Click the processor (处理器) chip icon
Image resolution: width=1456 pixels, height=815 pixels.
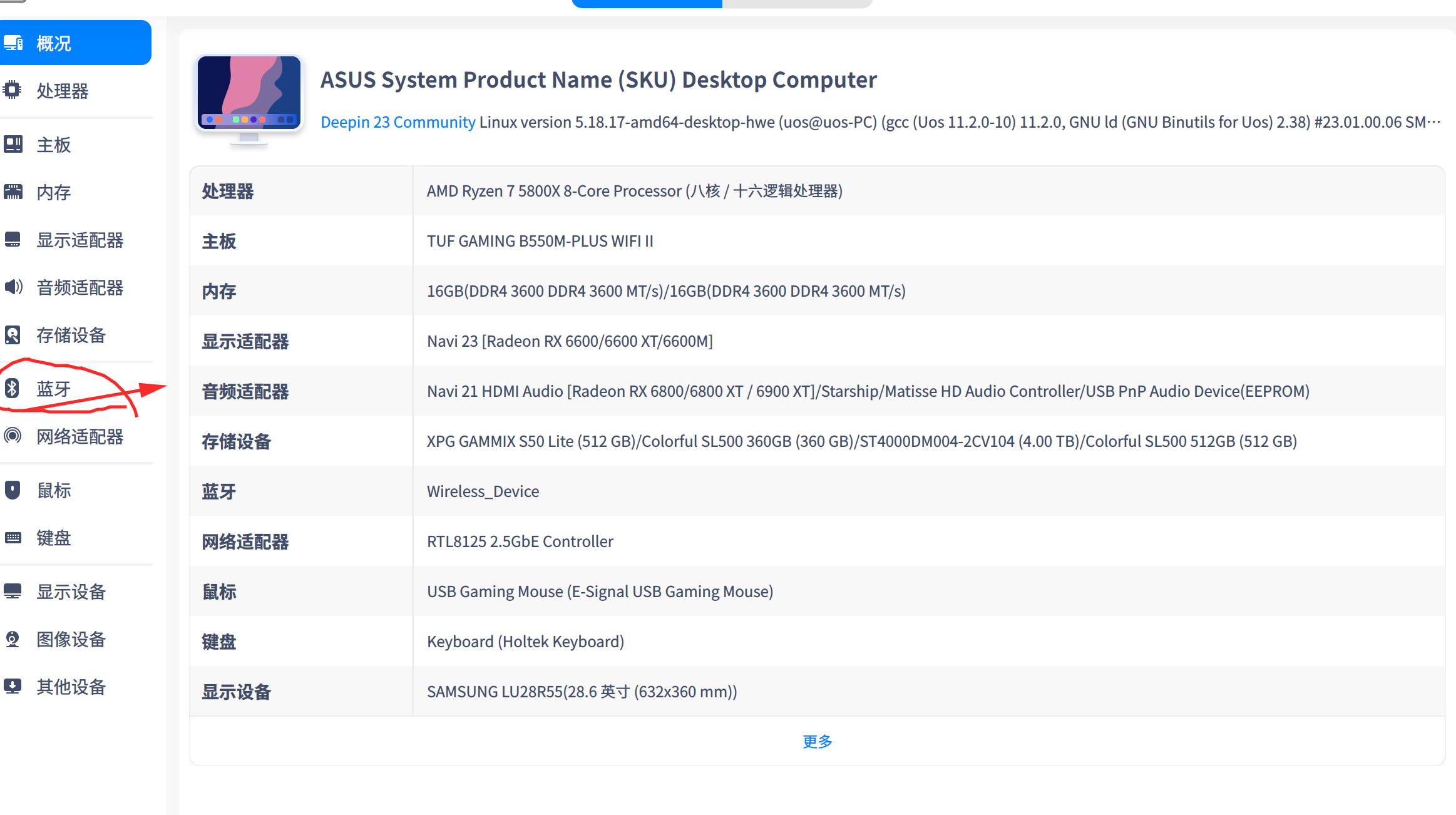[13, 90]
